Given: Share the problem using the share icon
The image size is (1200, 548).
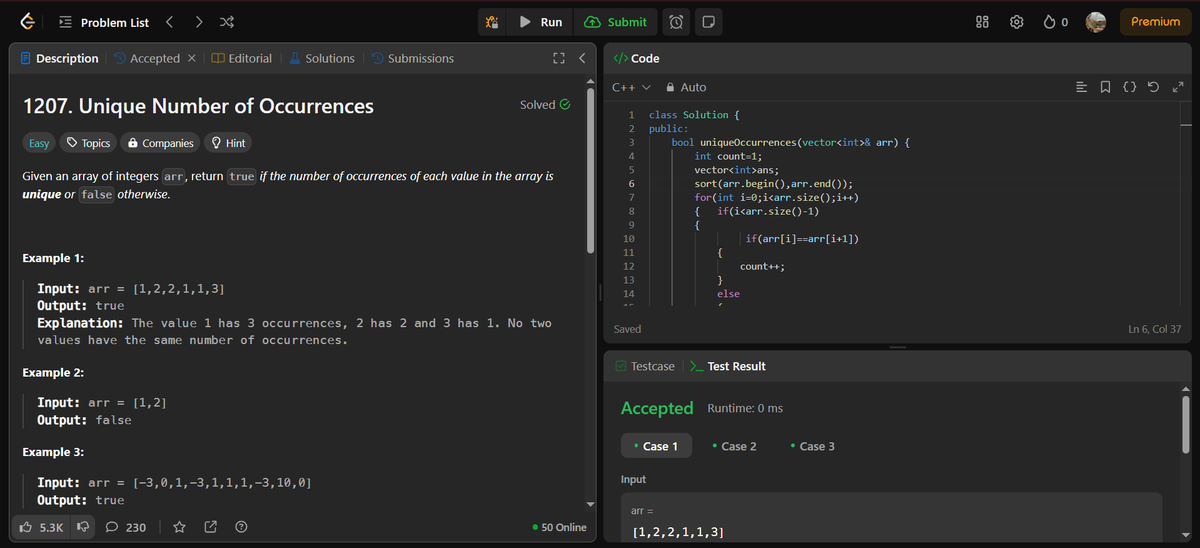Looking at the screenshot, I should 210,527.
